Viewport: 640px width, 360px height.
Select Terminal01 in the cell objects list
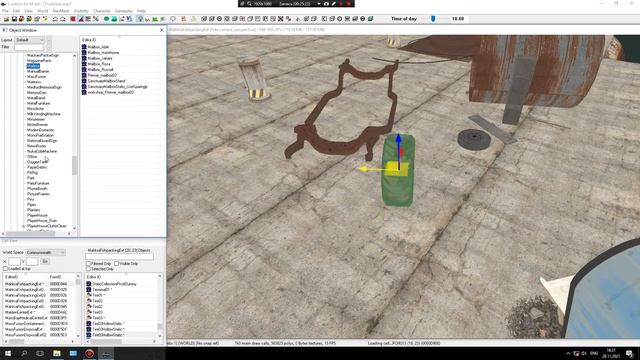(102, 289)
